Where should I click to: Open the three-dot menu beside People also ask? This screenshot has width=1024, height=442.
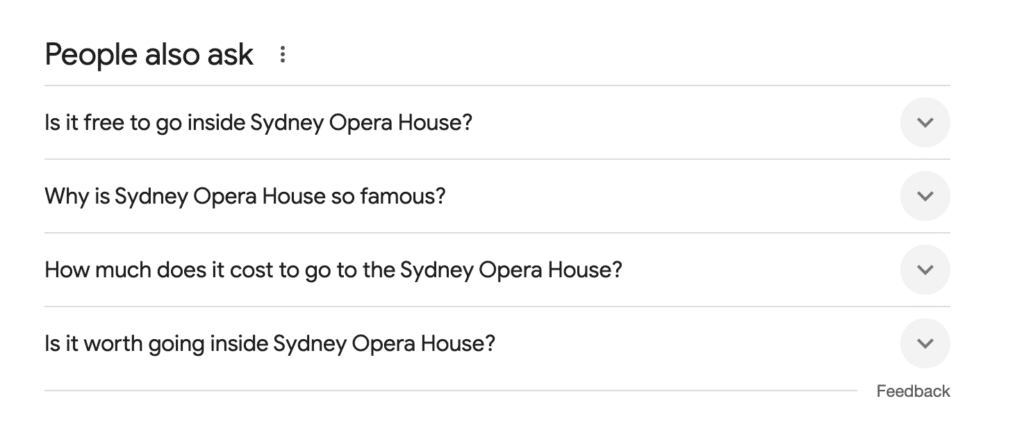282,54
